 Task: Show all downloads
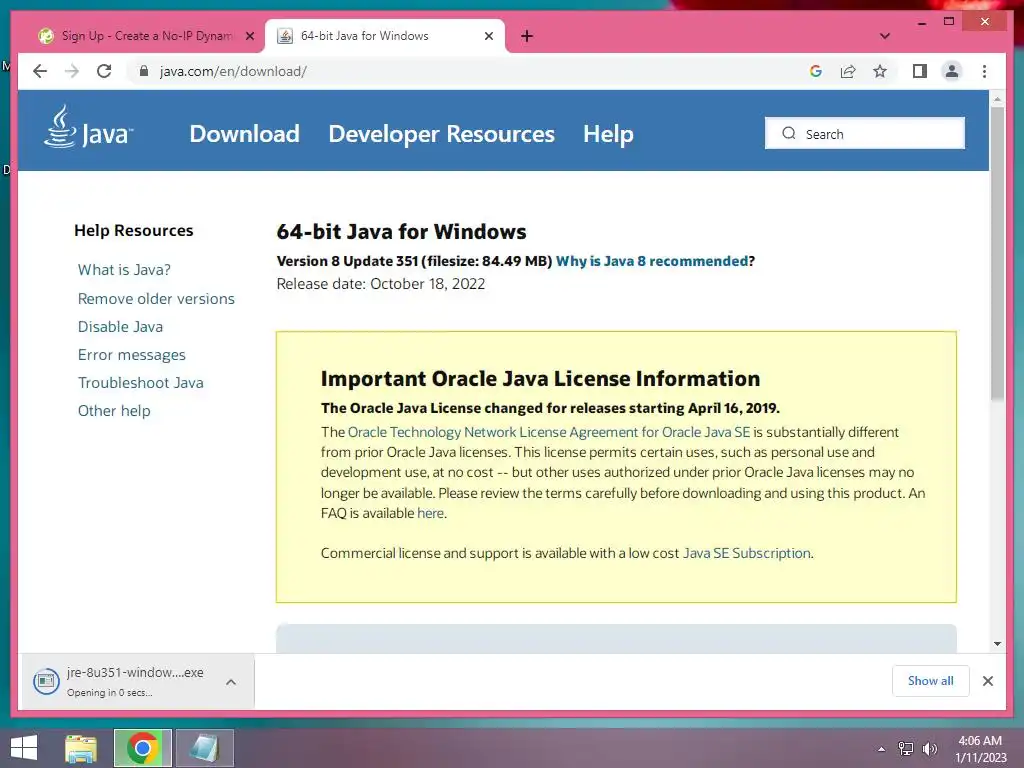(x=930, y=680)
